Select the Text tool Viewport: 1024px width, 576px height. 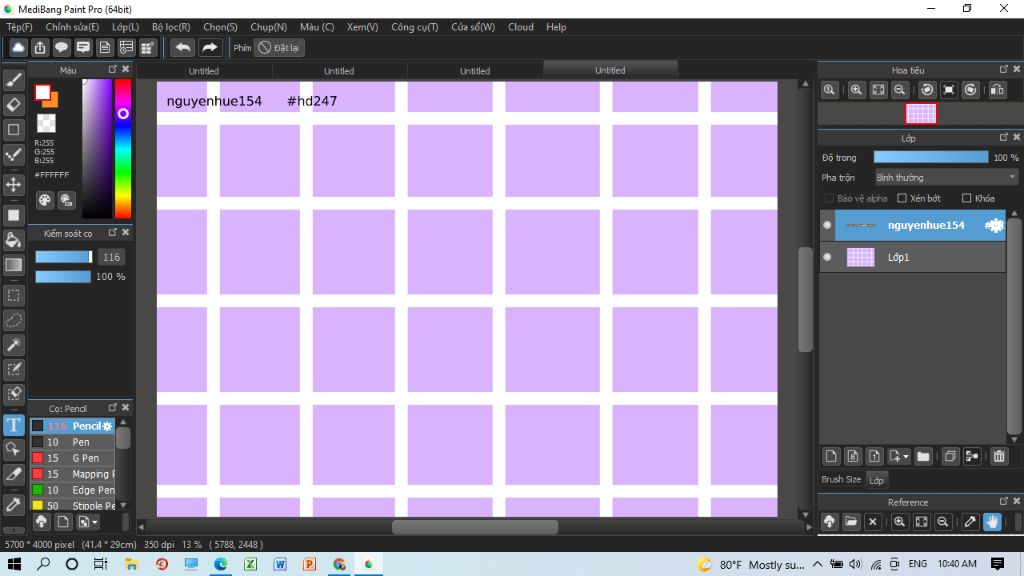(14, 425)
